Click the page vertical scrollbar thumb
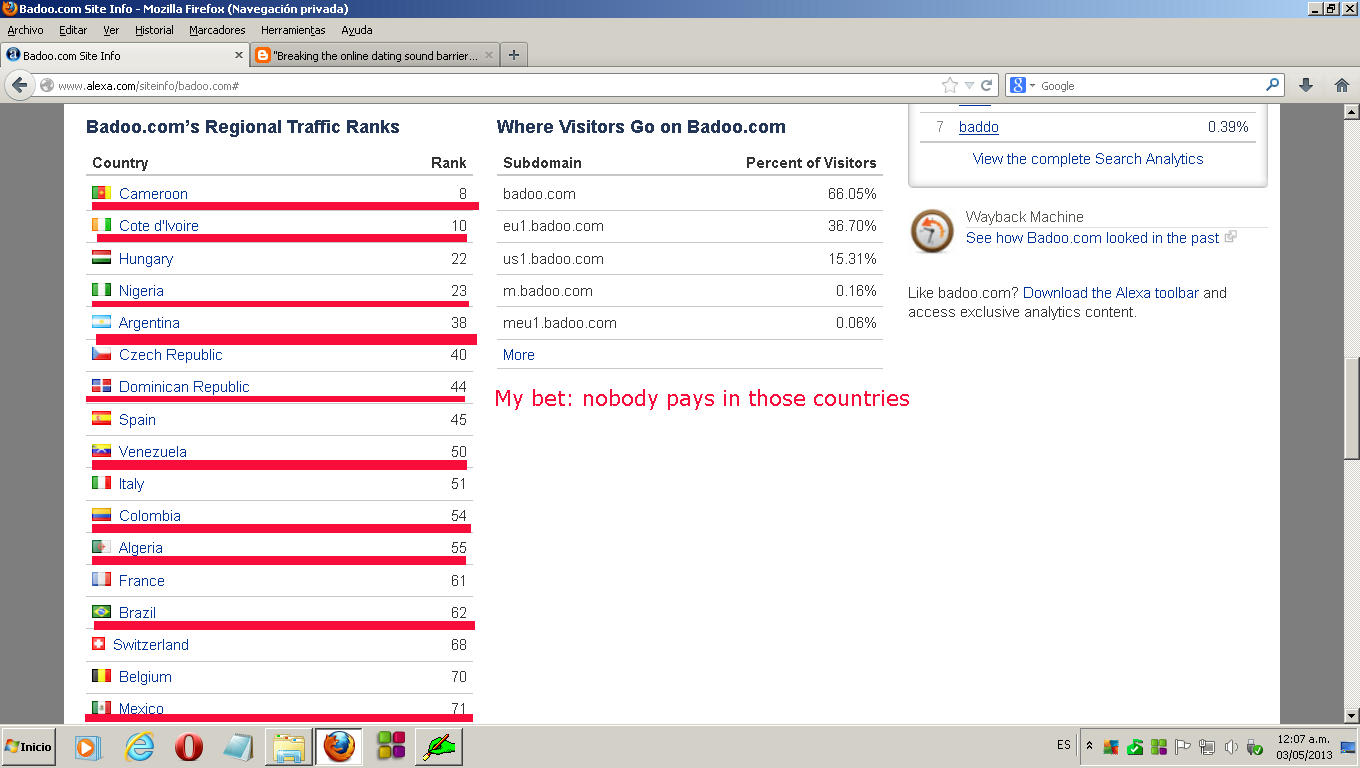 pyautogui.click(x=1351, y=407)
